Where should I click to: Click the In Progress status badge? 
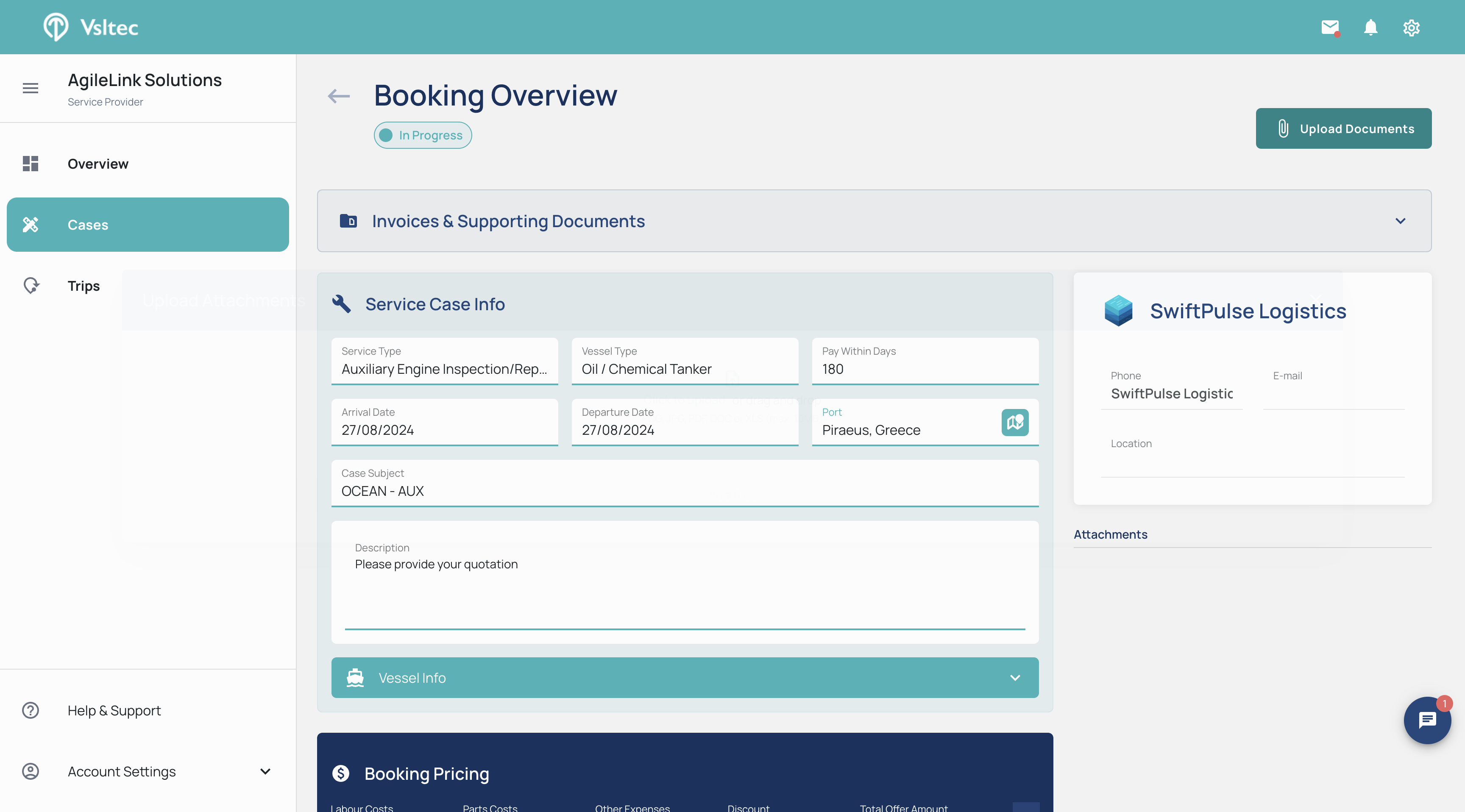[423, 135]
